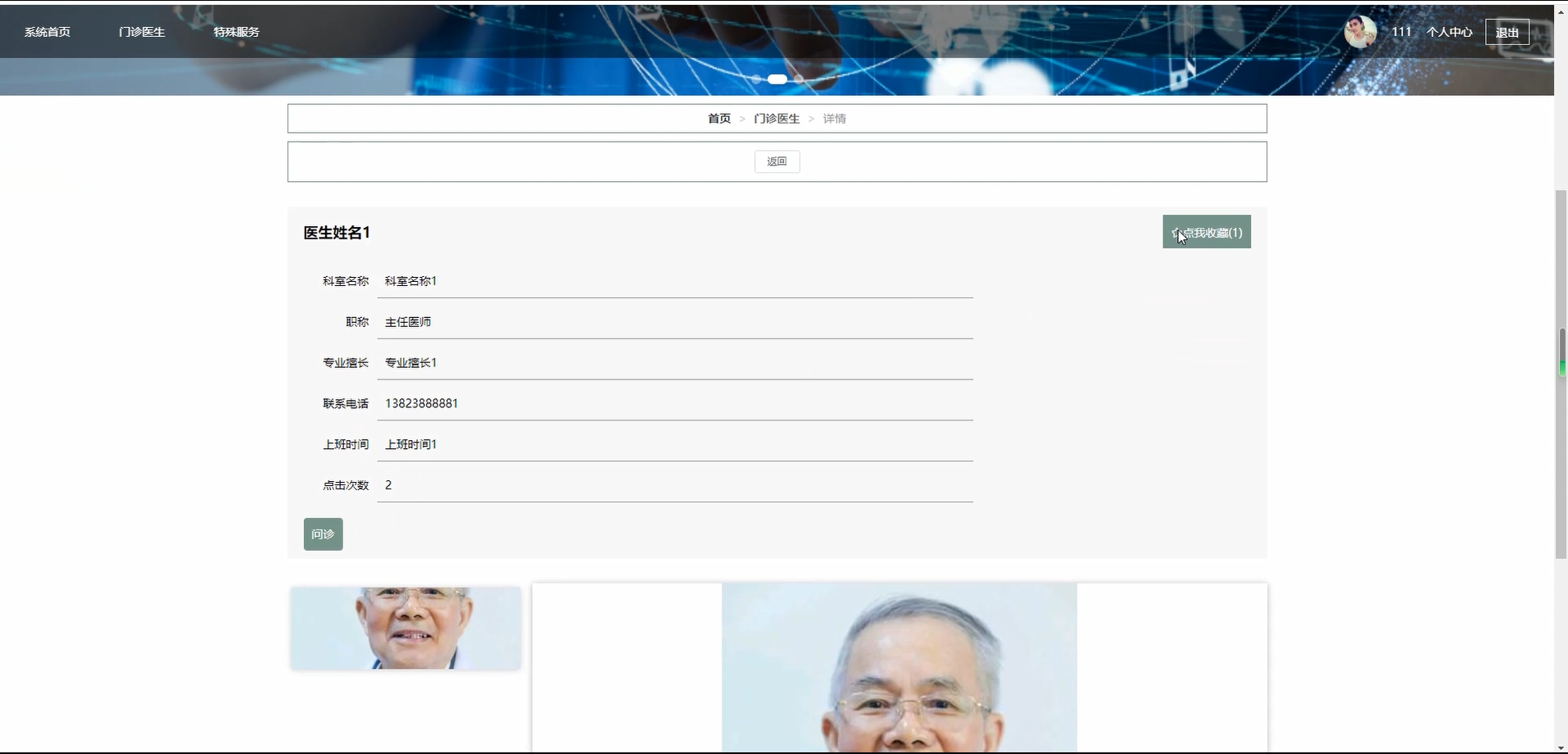Click the 点击次数 label
The height and width of the screenshot is (754, 1568).
tap(346, 485)
